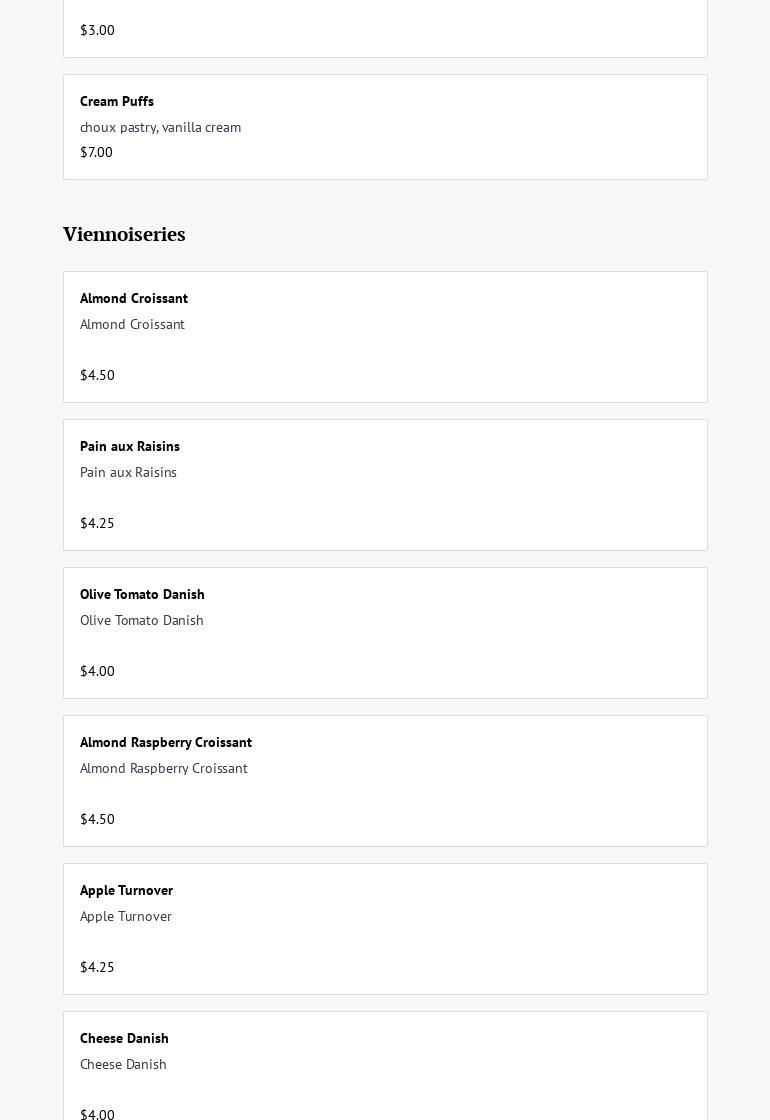The height and width of the screenshot is (1120, 770).
Task: Click the $4.50 price for Almond Raspberry Croissant
Action: pyautogui.click(x=97, y=819)
